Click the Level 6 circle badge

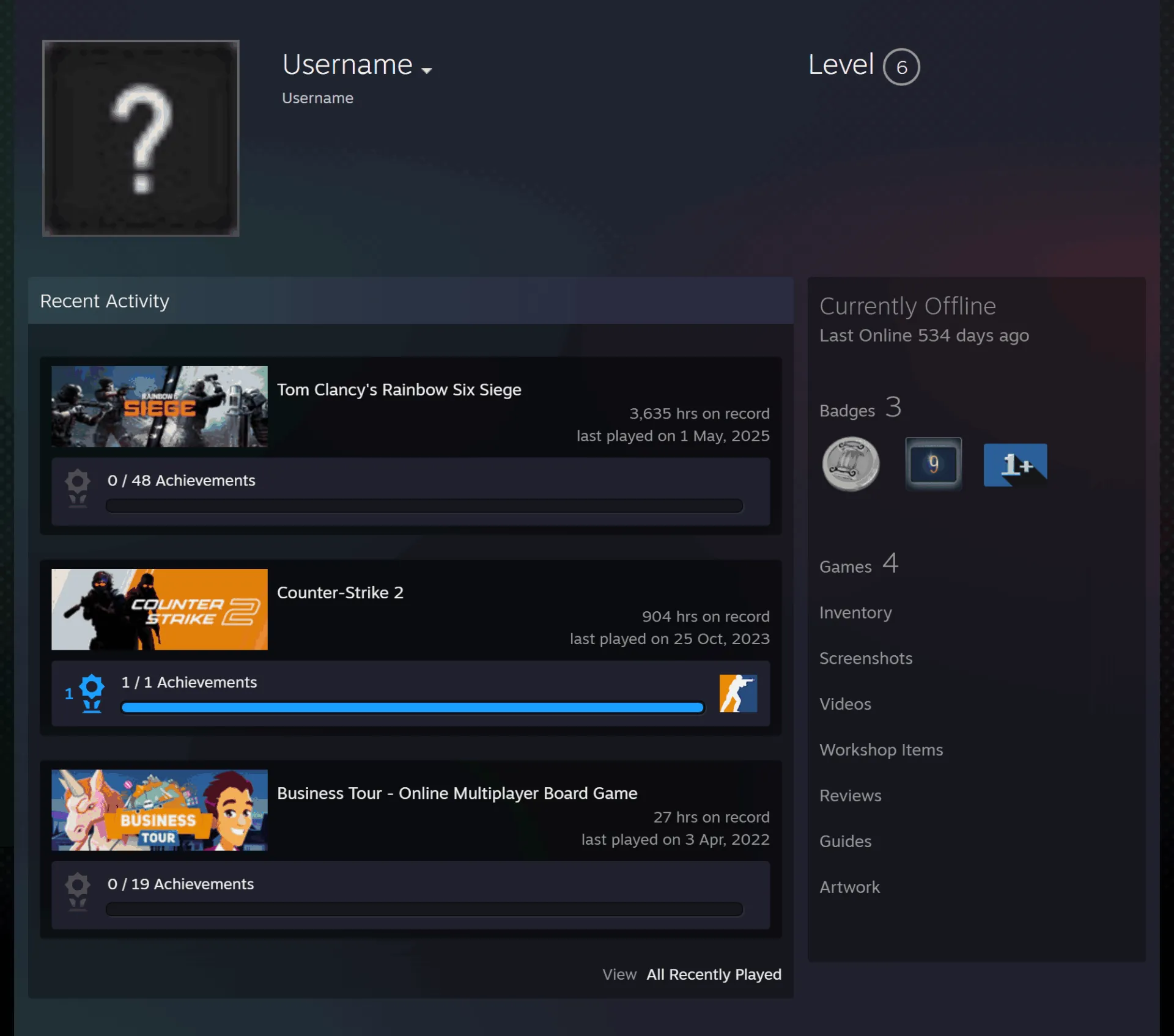[901, 67]
